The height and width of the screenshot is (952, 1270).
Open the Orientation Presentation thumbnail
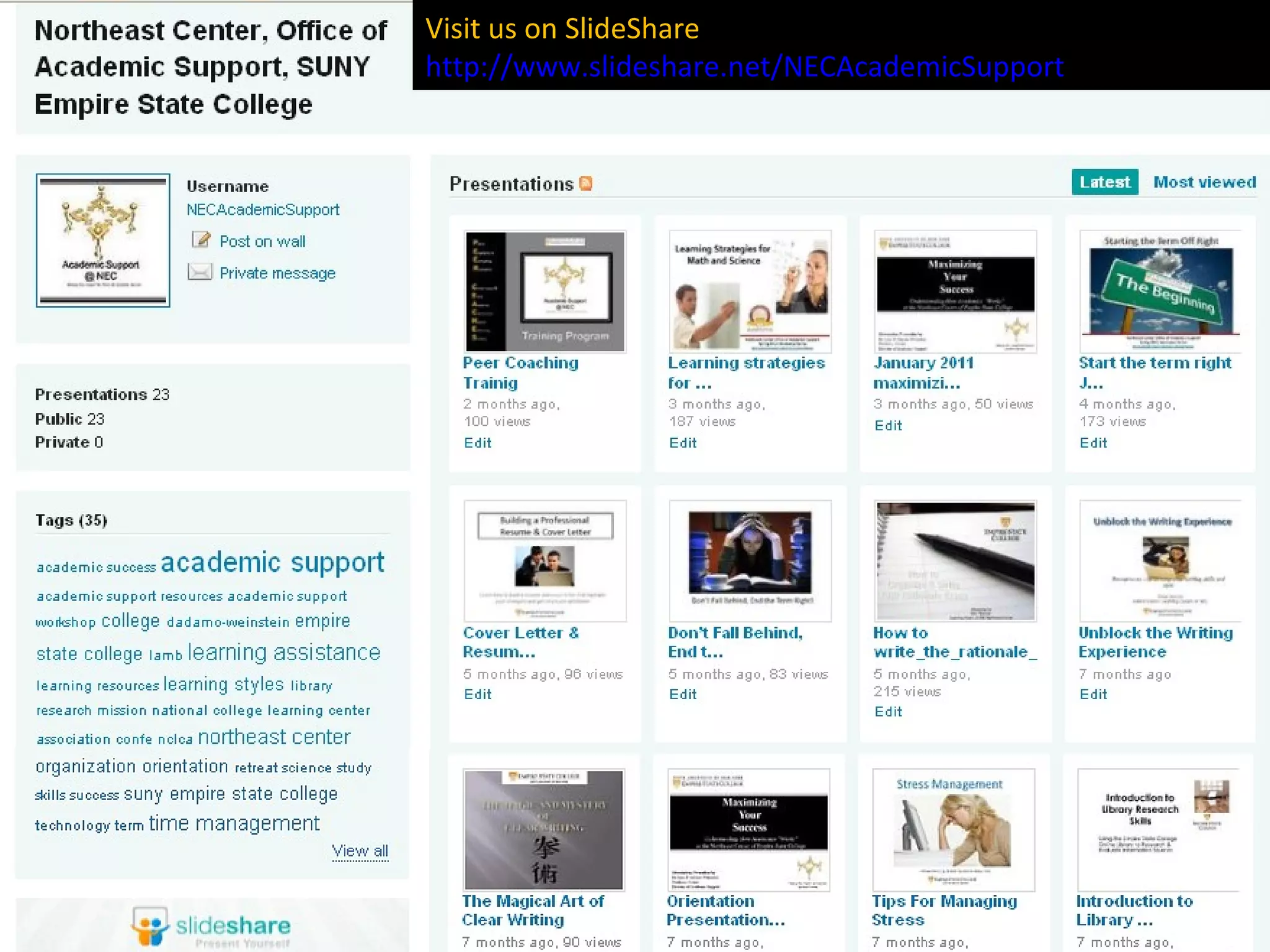(748, 830)
